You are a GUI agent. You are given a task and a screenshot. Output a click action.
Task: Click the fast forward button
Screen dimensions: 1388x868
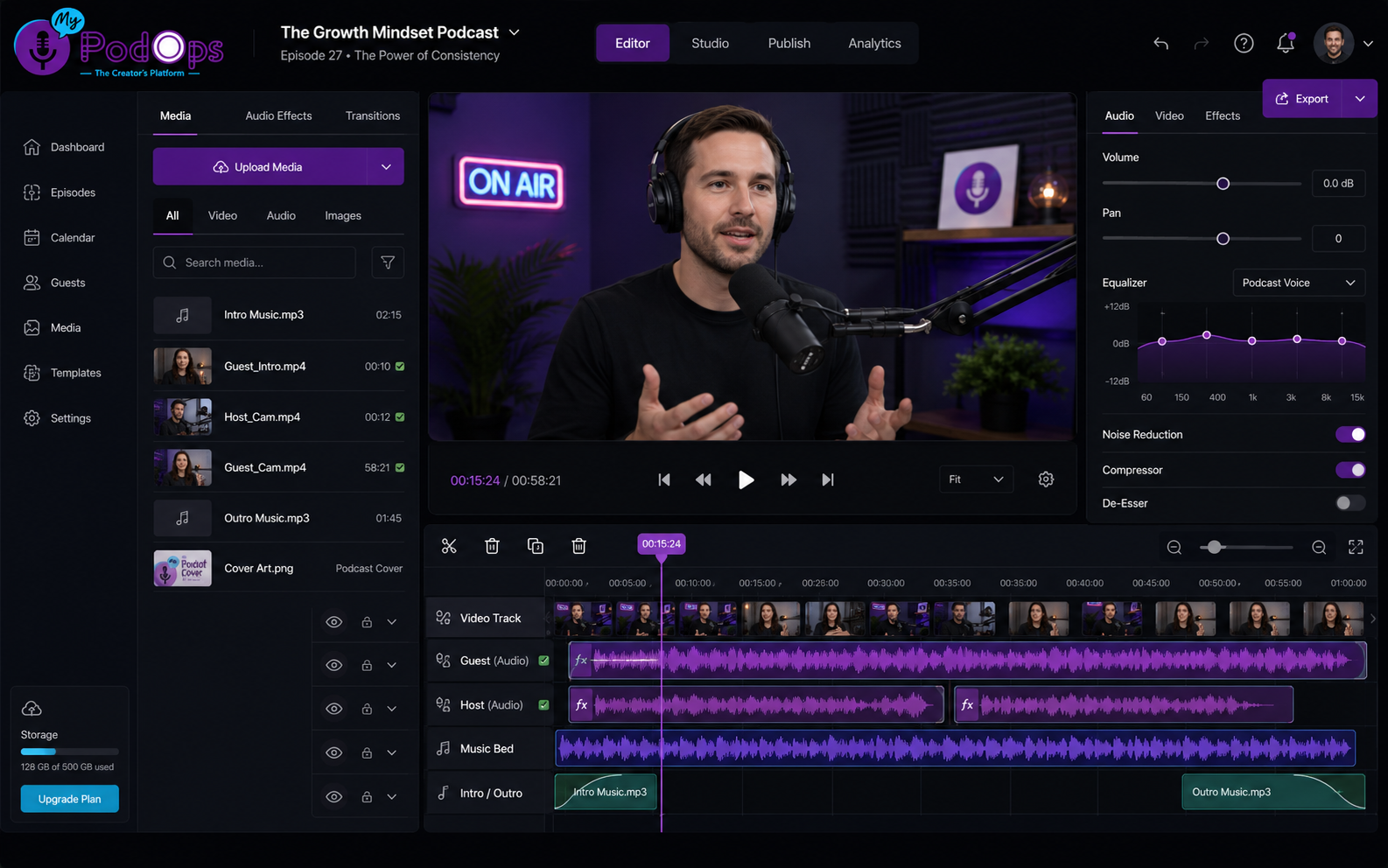click(789, 479)
